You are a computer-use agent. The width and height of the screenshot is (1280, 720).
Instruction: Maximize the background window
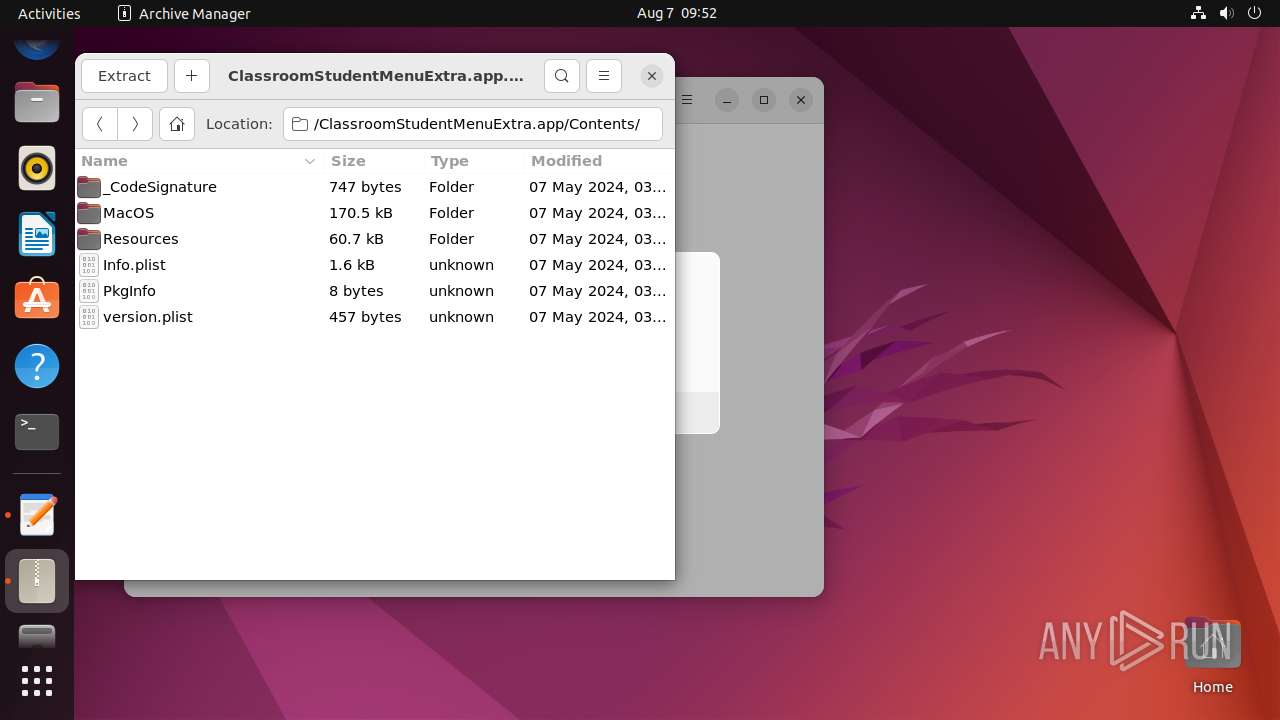point(764,100)
